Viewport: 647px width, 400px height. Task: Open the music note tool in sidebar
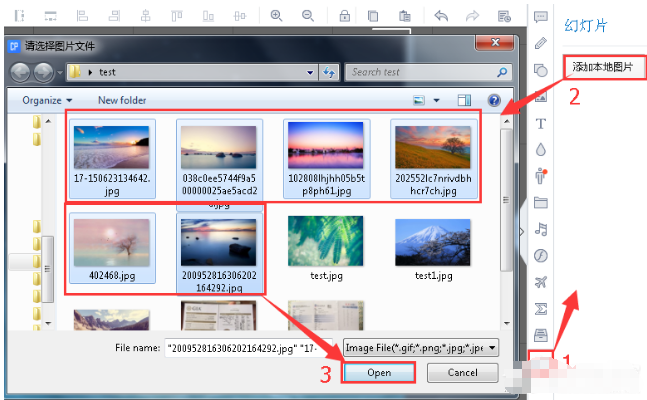click(541, 229)
